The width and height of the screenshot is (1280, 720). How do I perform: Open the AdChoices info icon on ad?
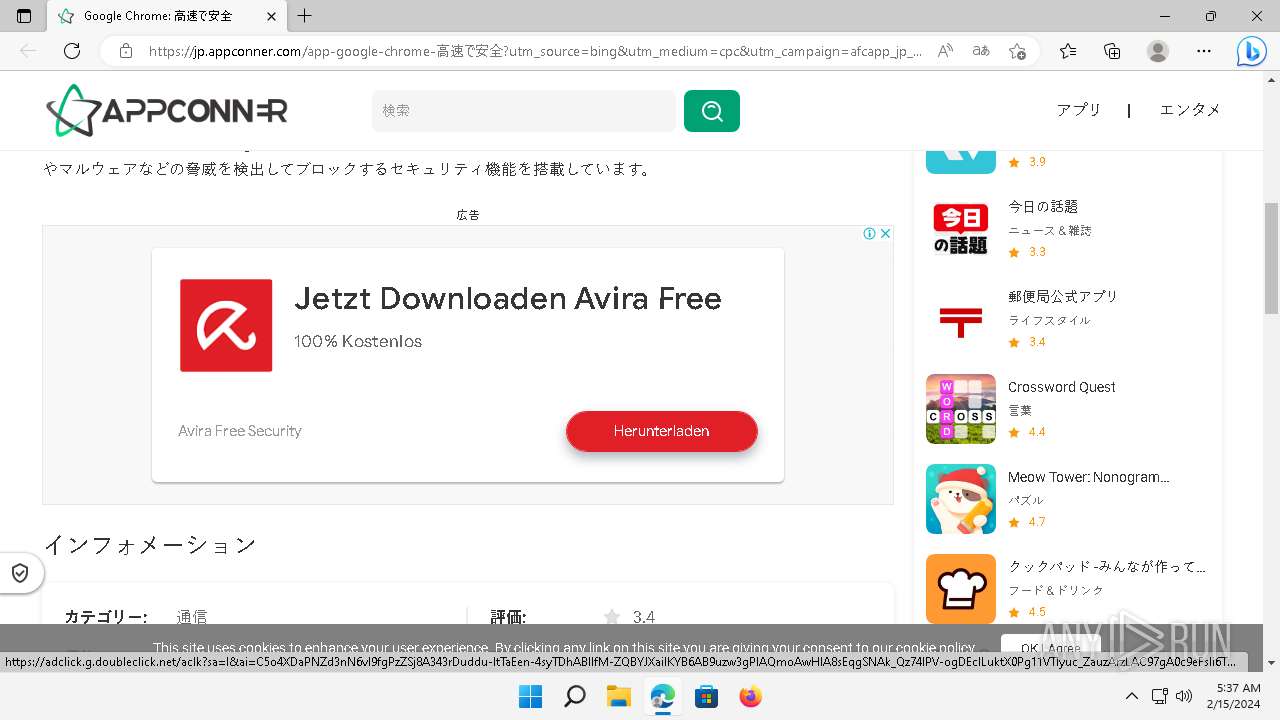point(870,233)
